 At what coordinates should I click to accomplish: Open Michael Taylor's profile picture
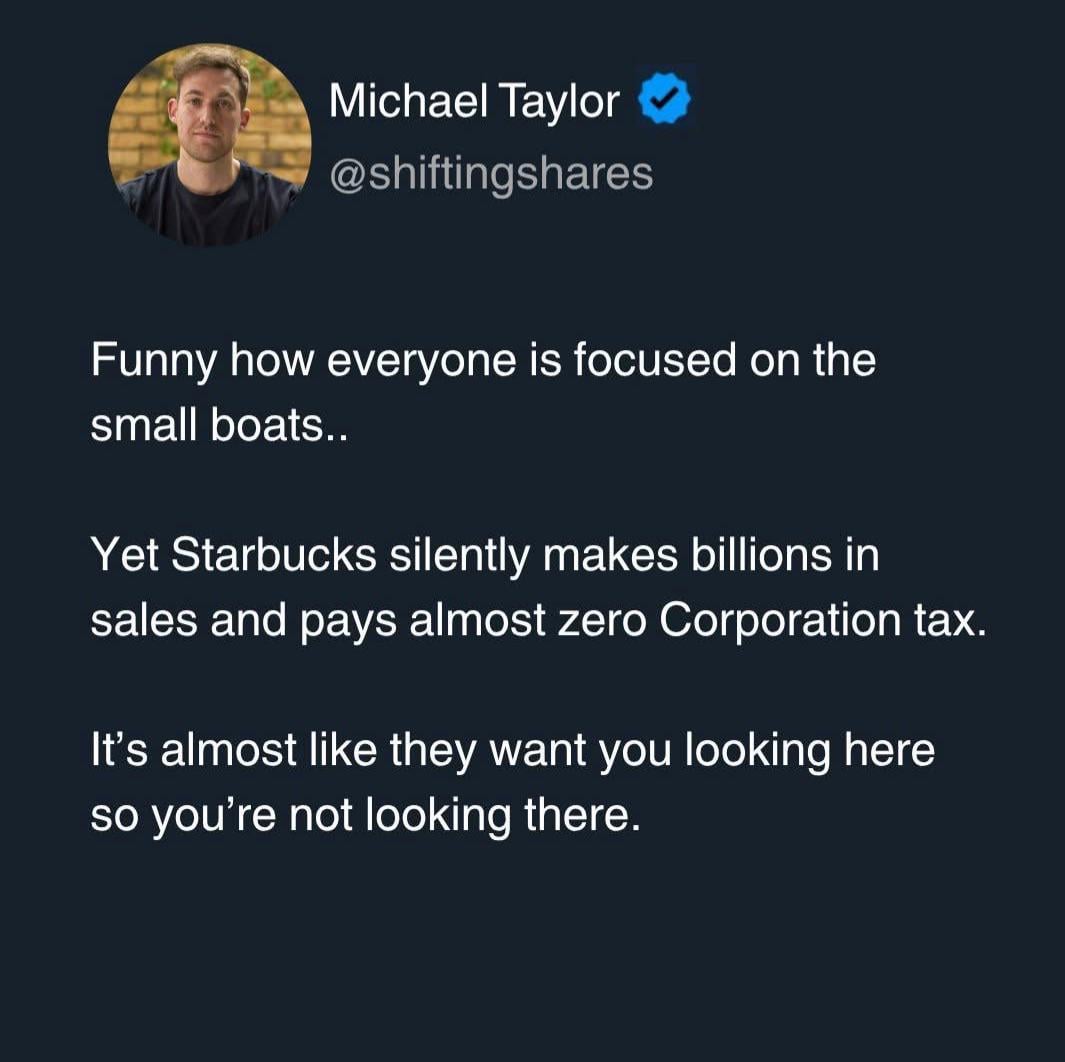point(209,144)
